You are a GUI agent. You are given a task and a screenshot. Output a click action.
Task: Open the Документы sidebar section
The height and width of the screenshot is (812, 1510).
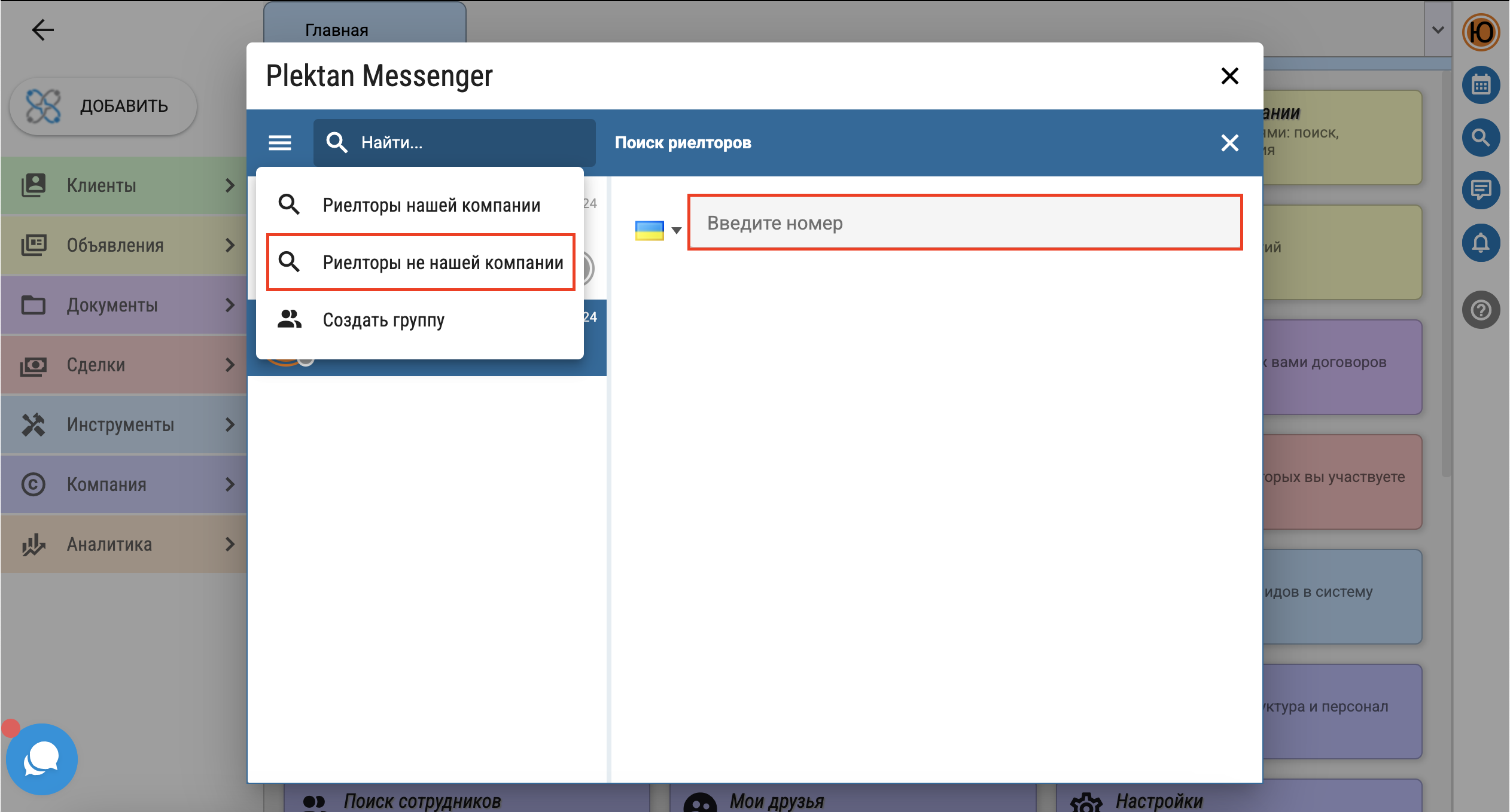coord(124,305)
